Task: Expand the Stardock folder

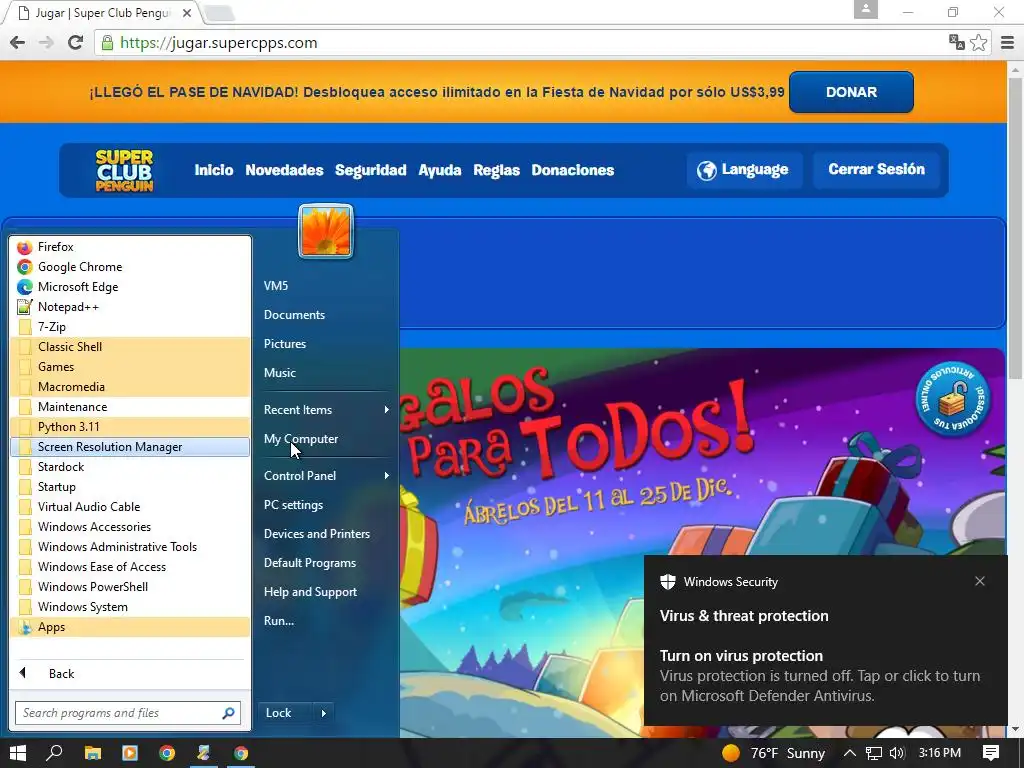Action: (130, 467)
